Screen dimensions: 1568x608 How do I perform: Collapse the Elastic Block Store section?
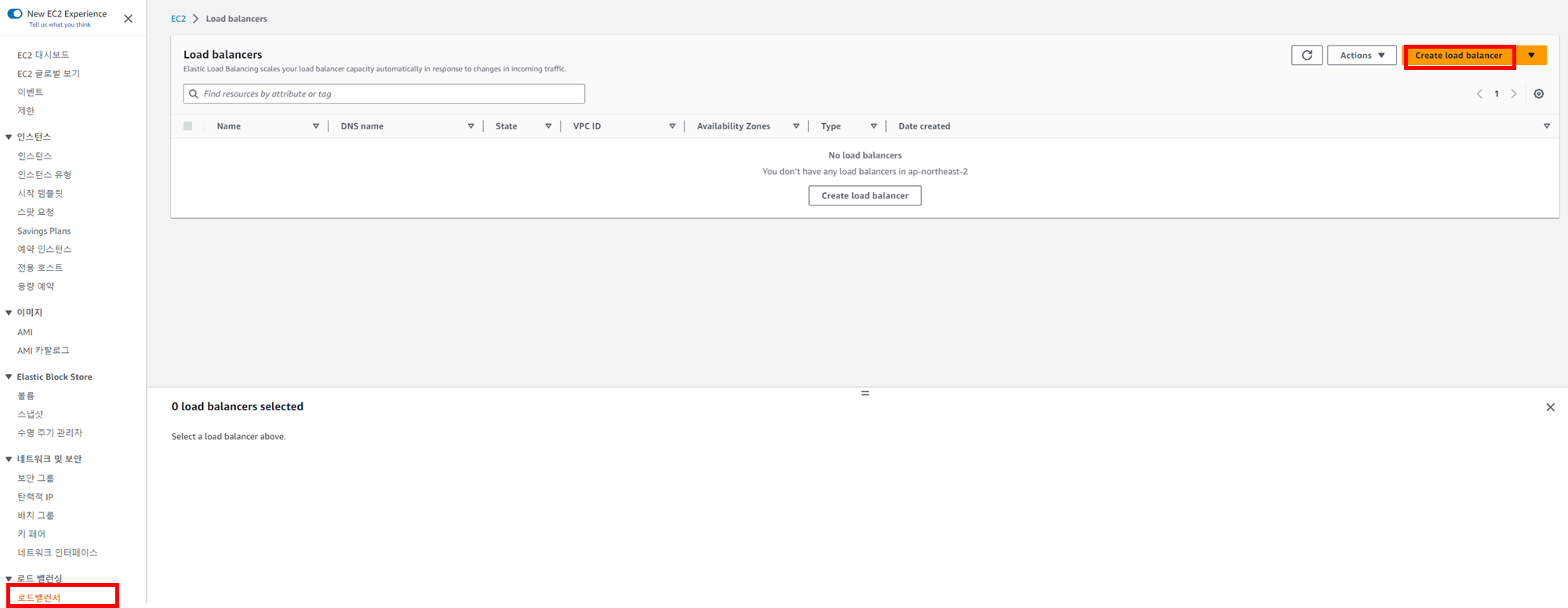pos(9,377)
